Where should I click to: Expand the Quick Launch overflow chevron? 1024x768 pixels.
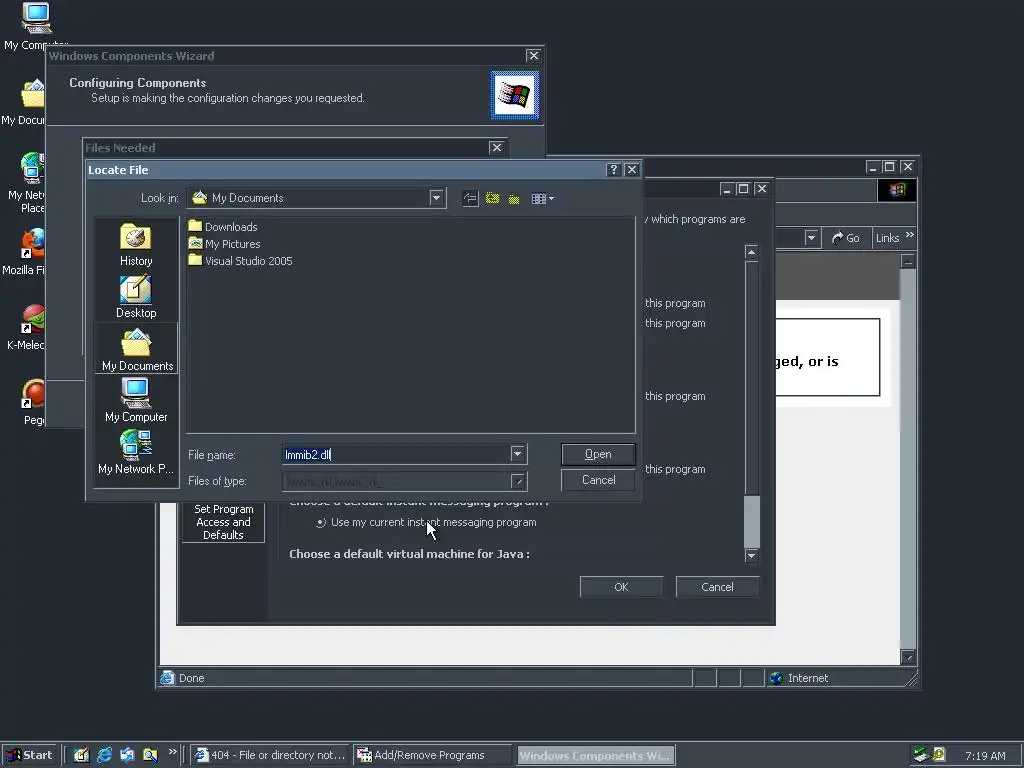point(172,752)
